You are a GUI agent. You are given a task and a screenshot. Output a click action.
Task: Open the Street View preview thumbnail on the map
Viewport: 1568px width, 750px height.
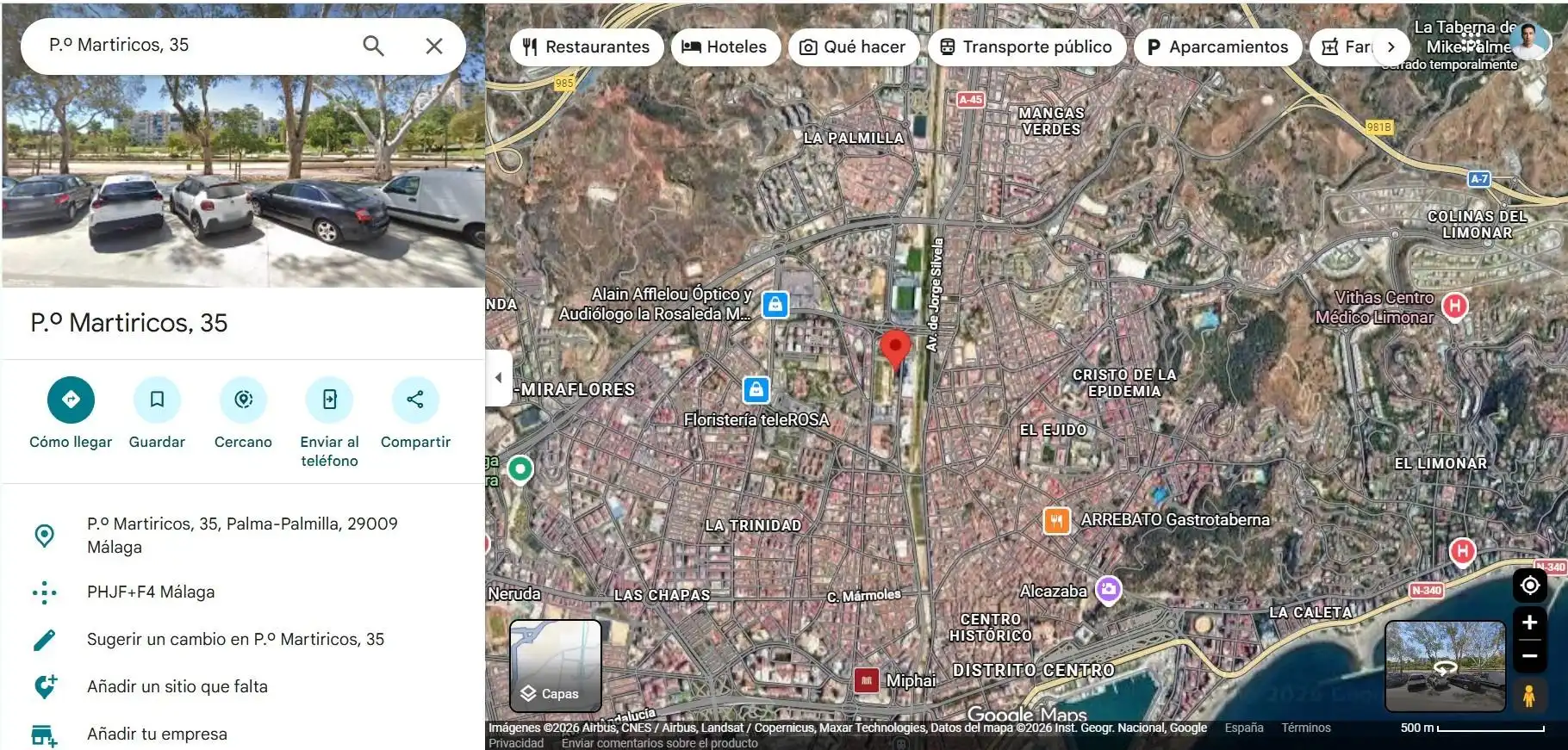(x=1445, y=666)
